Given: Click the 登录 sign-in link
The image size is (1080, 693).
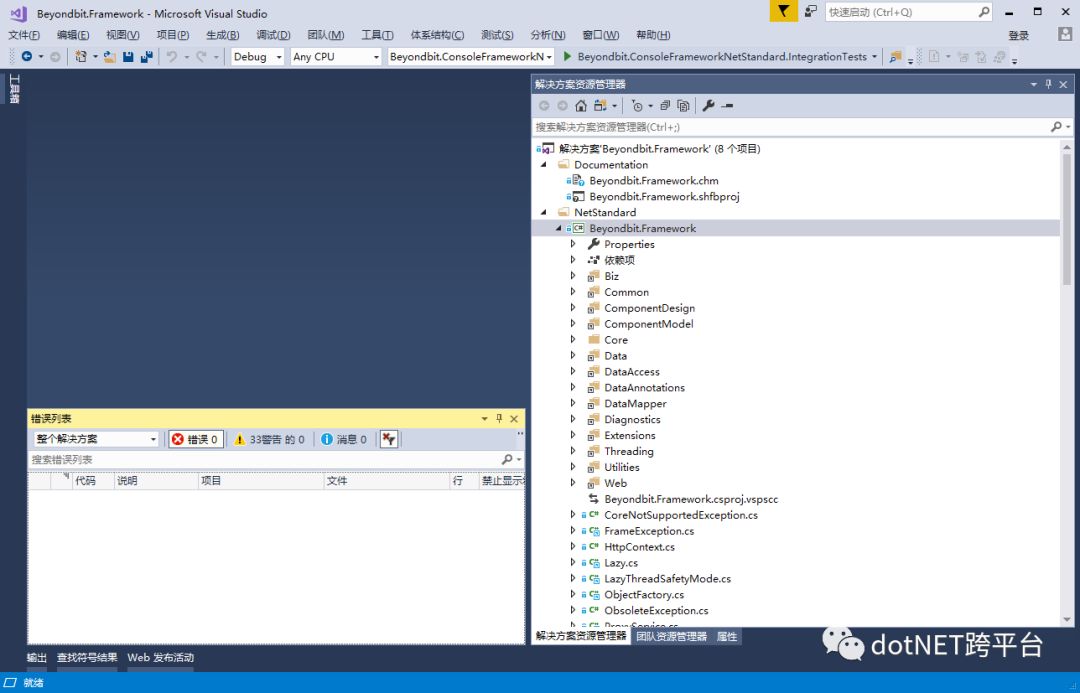Looking at the screenshot, I should pyautogui.click(x=1019, y=35).
